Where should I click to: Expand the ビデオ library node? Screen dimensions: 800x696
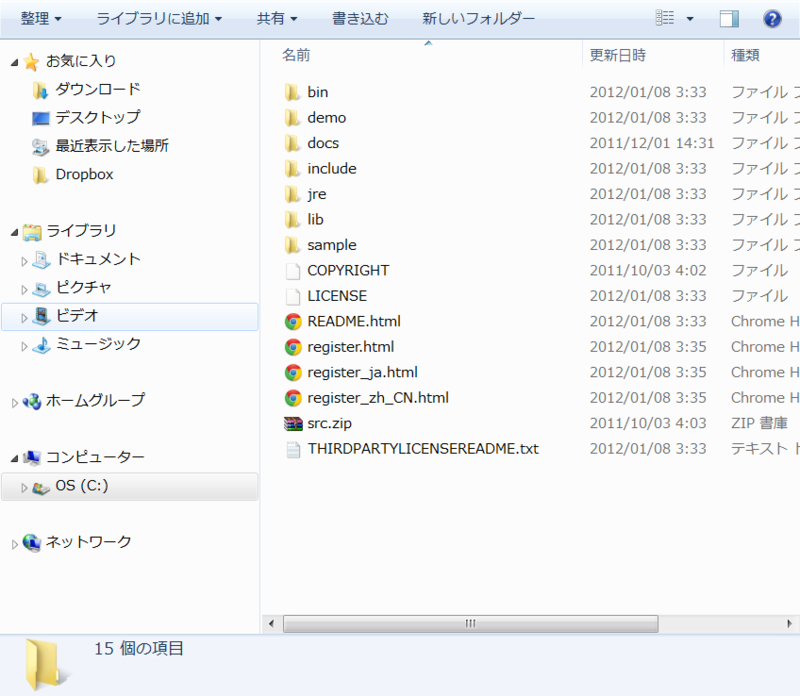[x=24, y=318]
